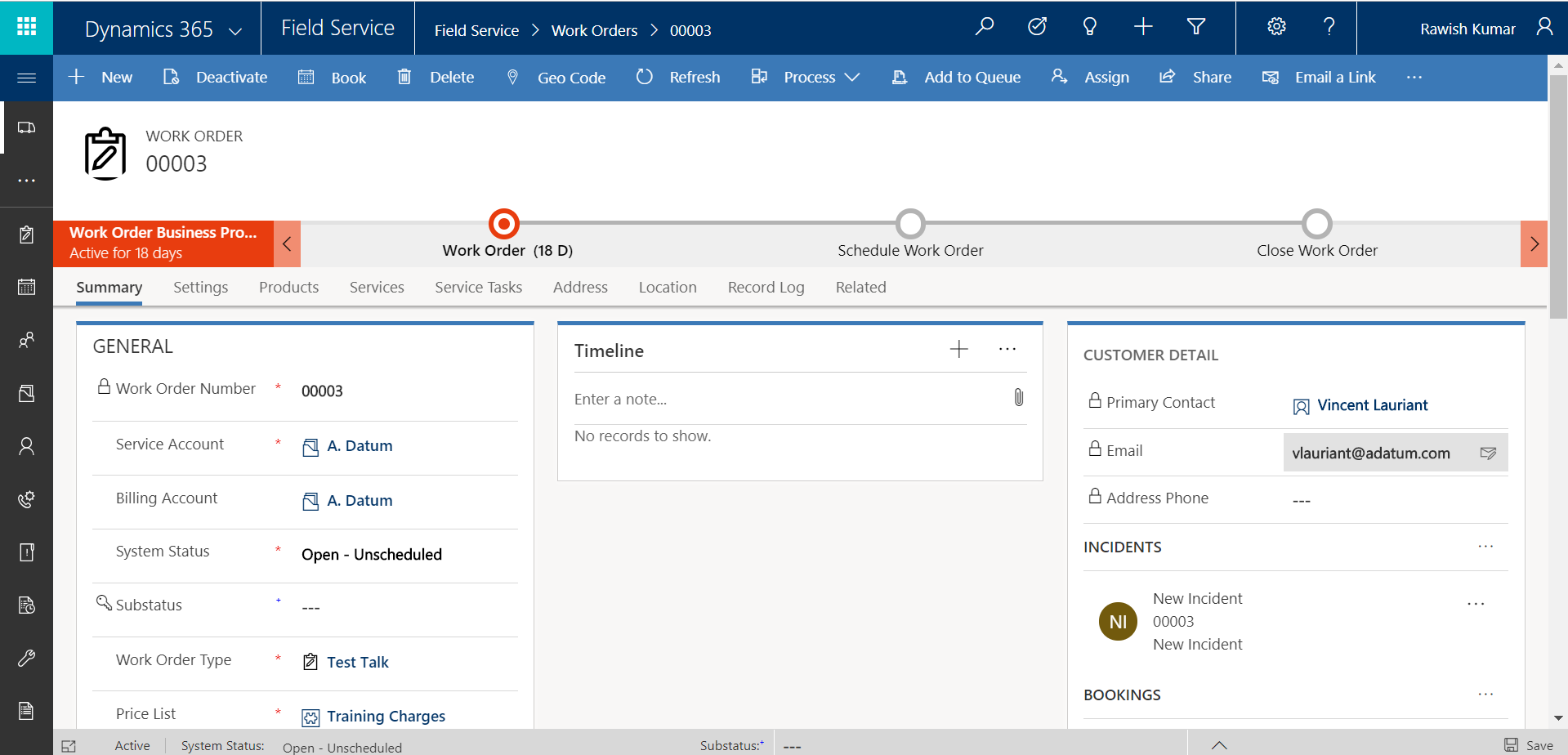Click the search magnifier icon
Image resolution: width=1568 pixels, height=755 pixels.
coord(985,27)
